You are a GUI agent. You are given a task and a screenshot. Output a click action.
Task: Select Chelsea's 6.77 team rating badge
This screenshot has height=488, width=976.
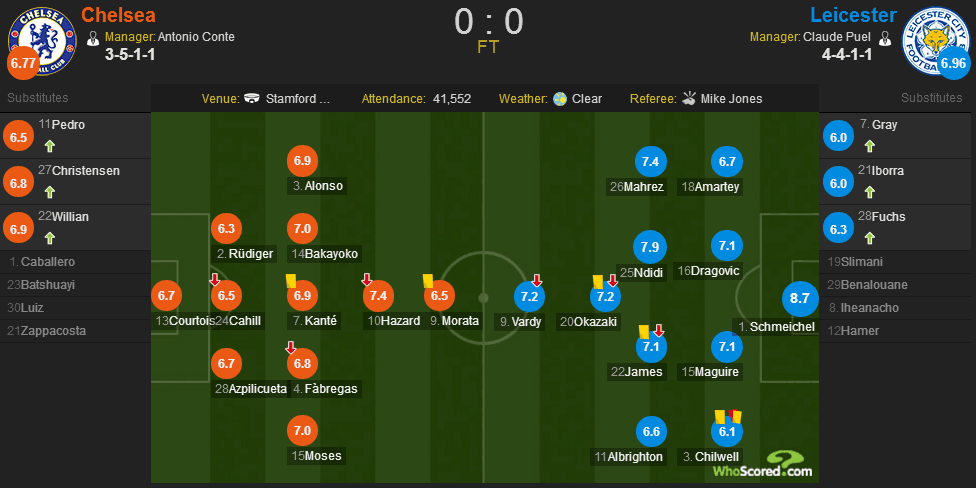pyautogui.click(x=22, y=63)
